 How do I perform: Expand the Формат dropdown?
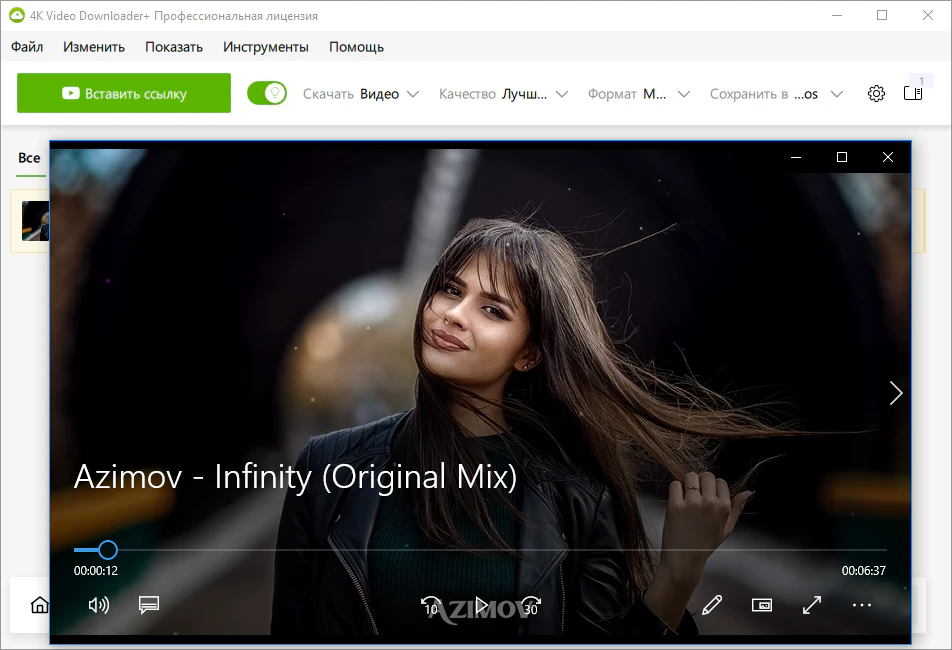tap(639, 94)
